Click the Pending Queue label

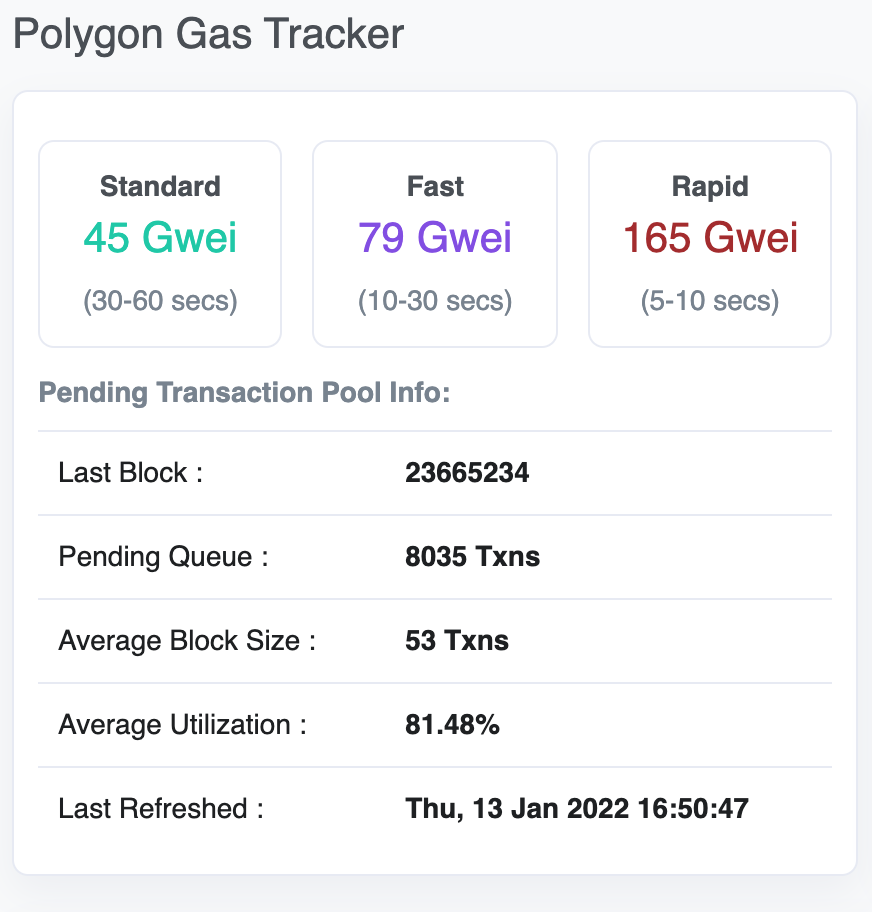(163, 557)
